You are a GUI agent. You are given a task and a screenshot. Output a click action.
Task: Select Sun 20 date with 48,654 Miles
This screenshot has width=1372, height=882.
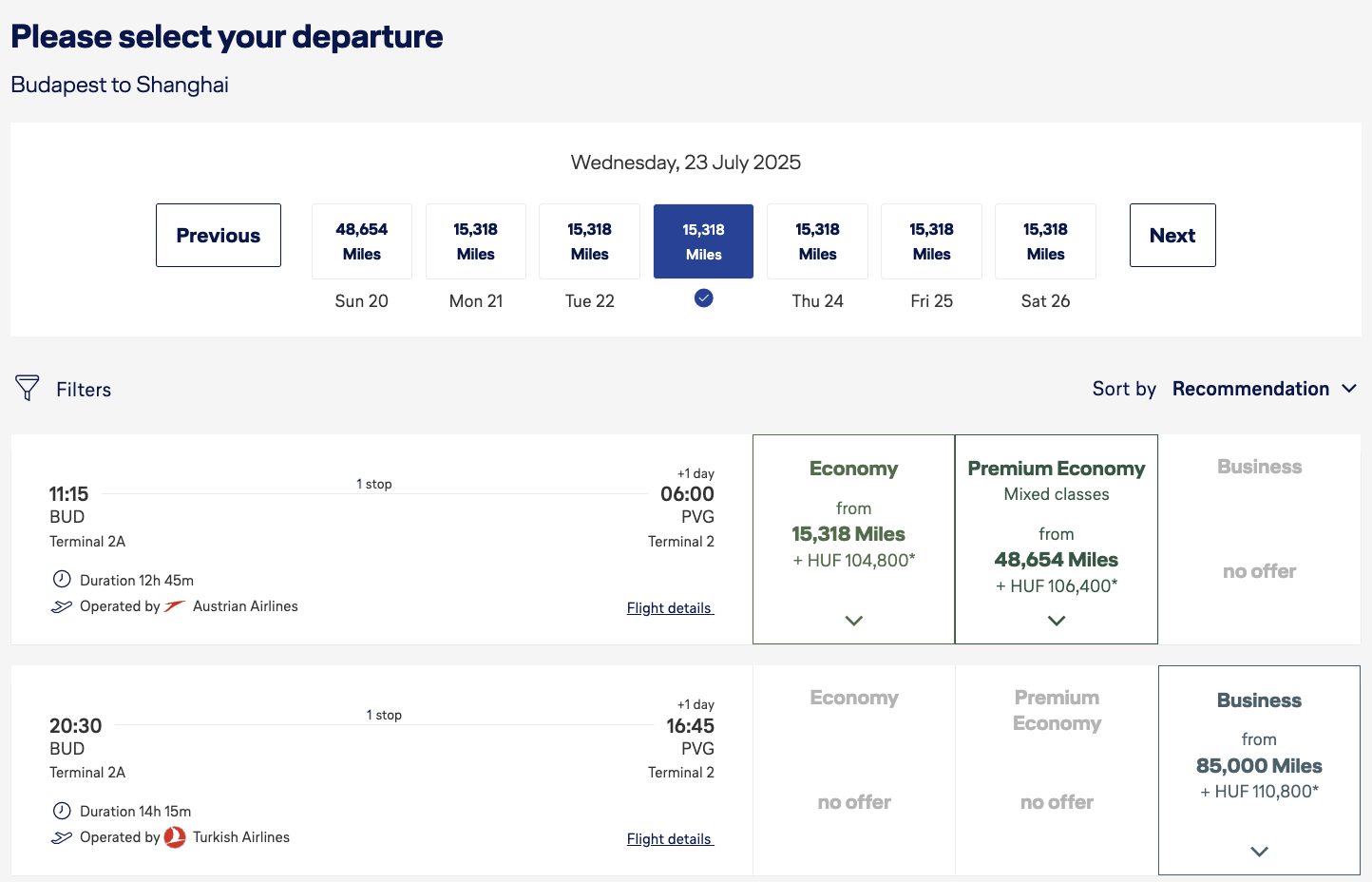(361, 241)
